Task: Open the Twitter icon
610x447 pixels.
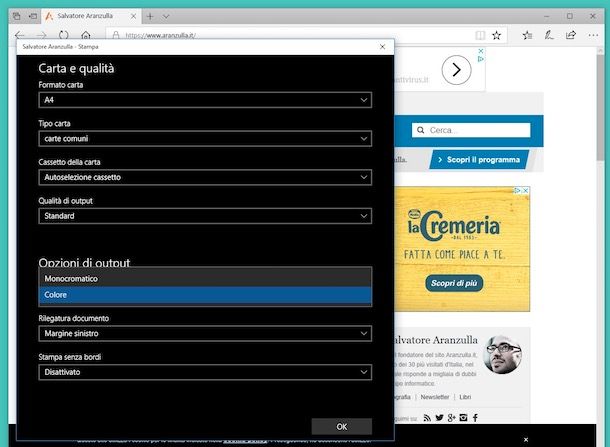Action: (x=439, y=418)
